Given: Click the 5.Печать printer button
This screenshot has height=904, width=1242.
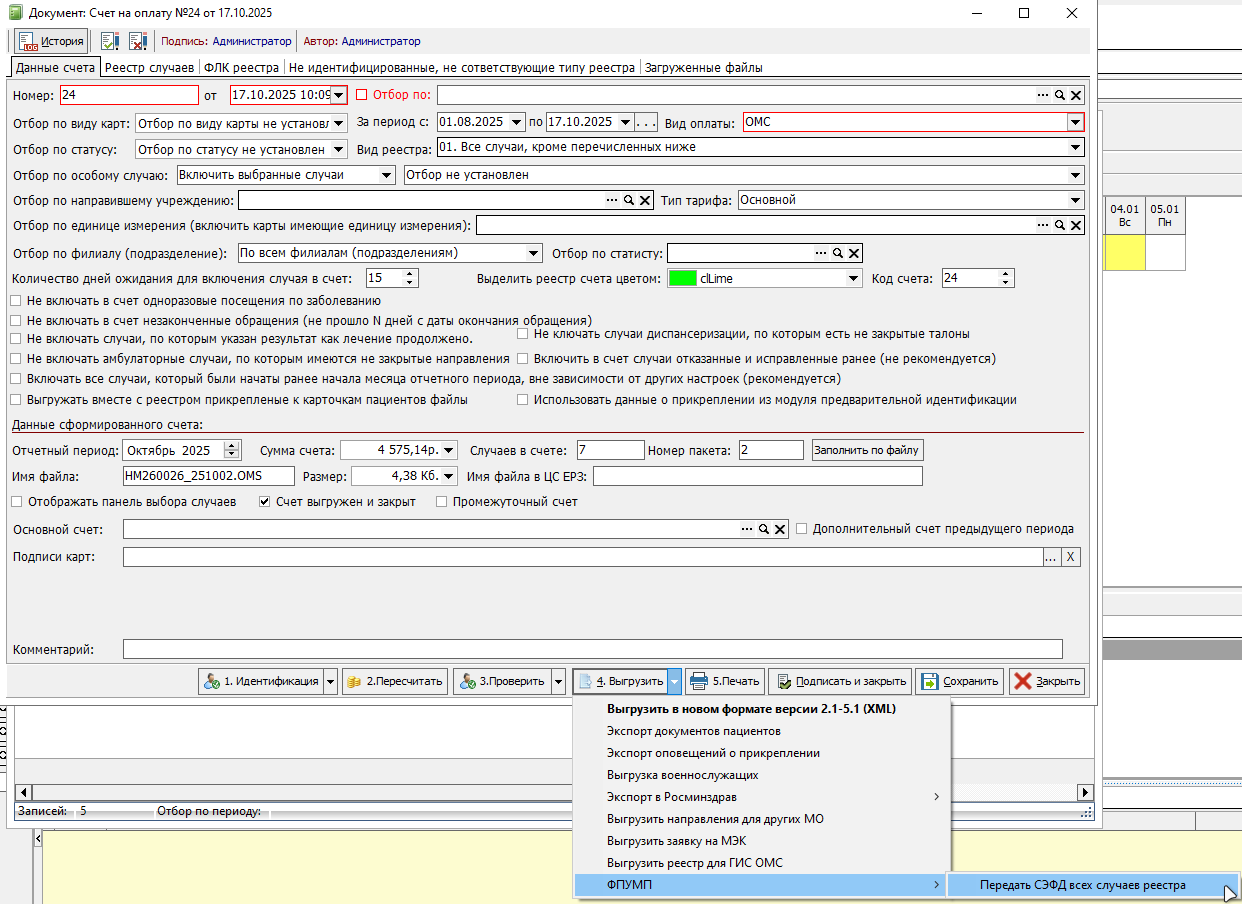Looking at the screenshot, I should (726, 681).
